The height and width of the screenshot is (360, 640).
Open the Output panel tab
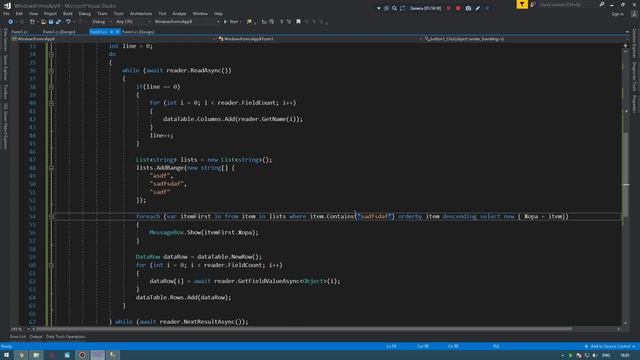[x=36, y=337]
